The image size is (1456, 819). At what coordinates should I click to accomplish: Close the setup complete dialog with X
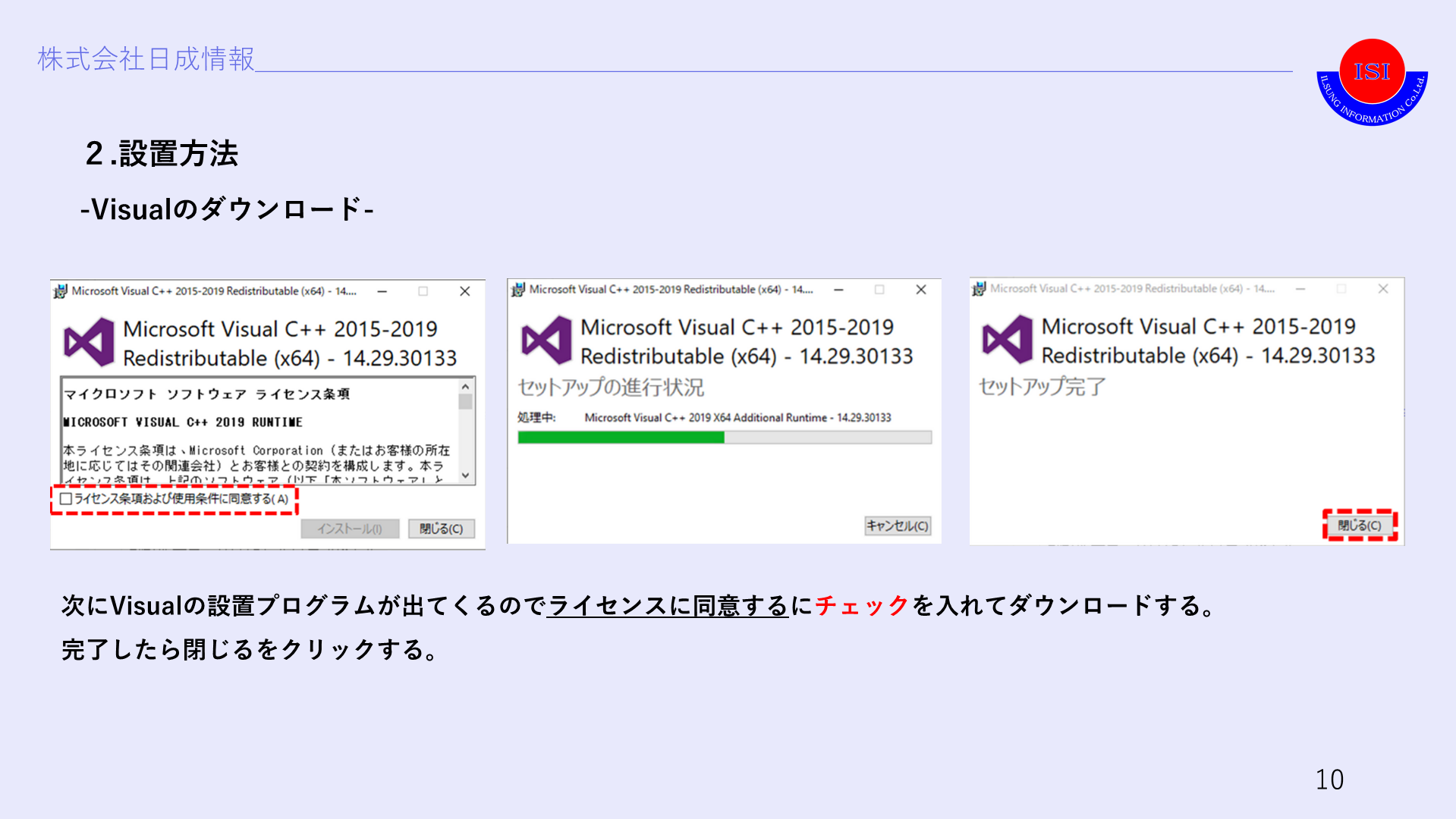pos(1383,289)
